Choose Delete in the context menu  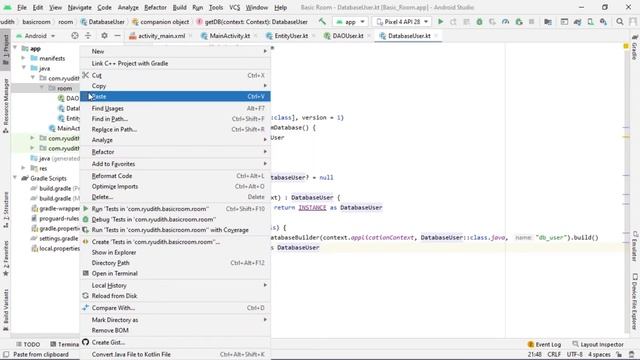[175, 197]
